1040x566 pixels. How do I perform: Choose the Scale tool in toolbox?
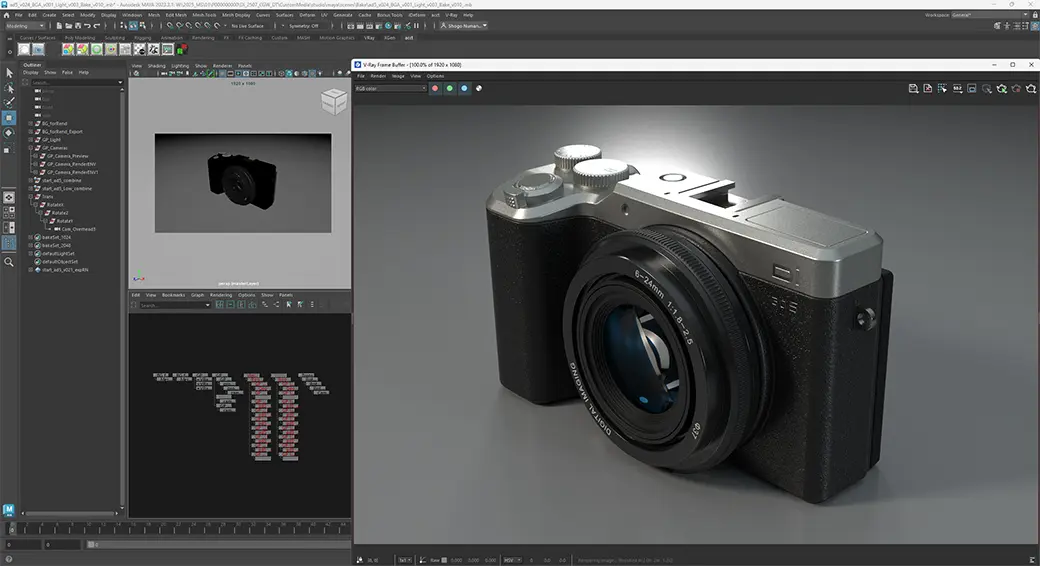pos(9,149)
